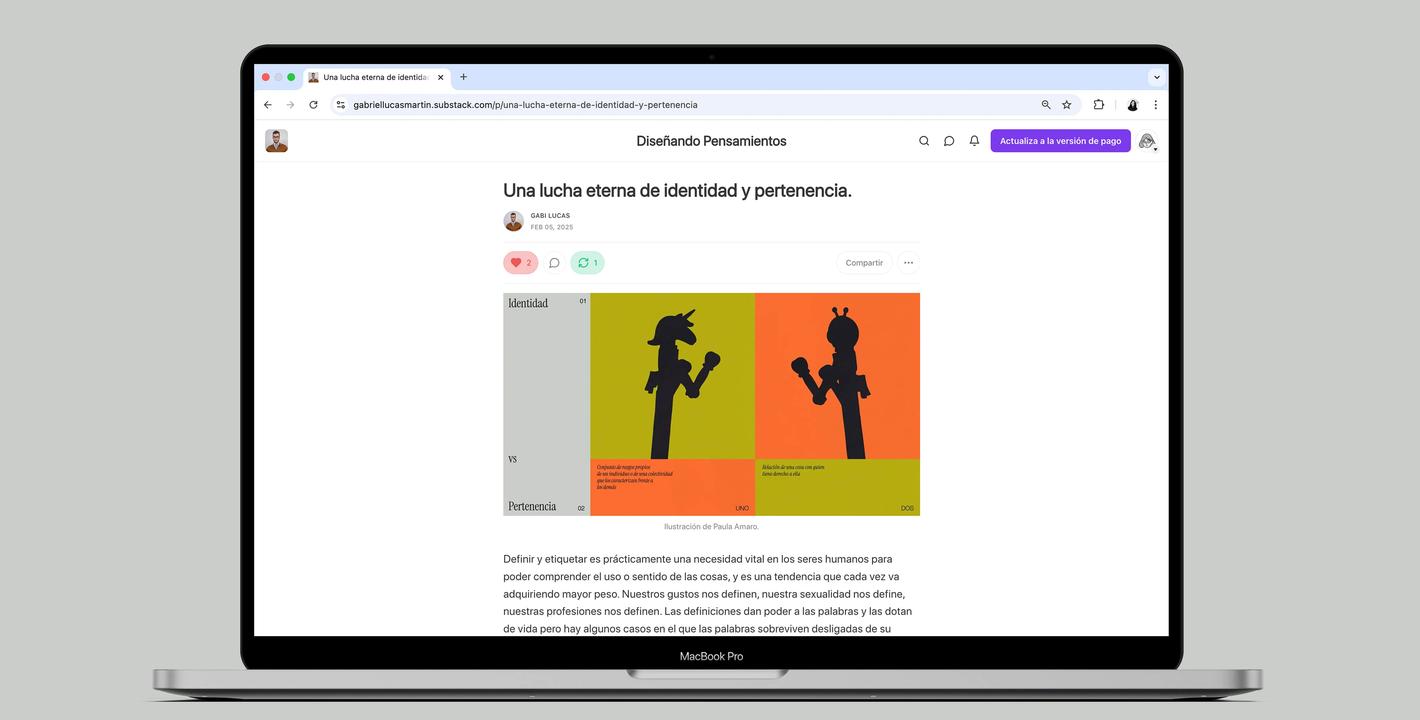
Task: Open Chrome's three-dot menu
Action: click(x=1155, y=105)
